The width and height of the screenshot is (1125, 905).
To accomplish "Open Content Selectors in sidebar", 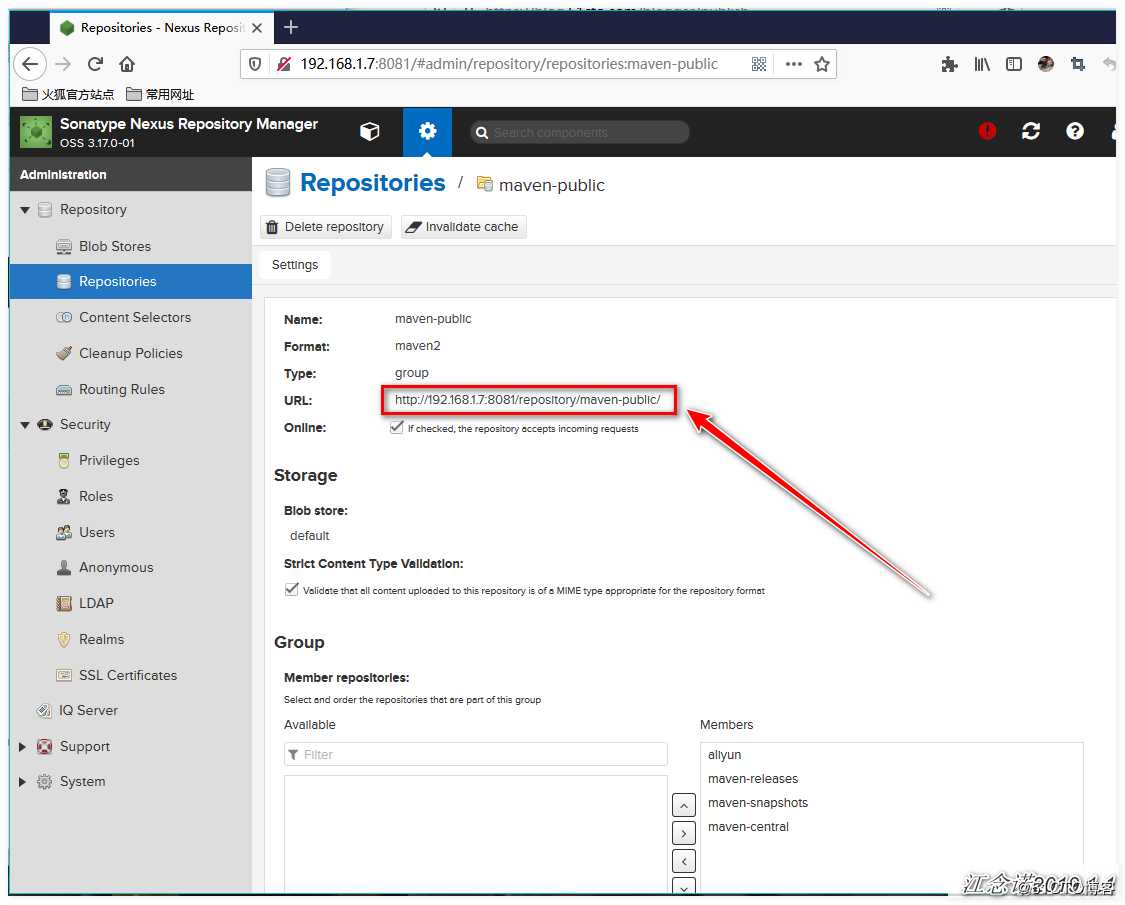I will [x=135, y=317].
